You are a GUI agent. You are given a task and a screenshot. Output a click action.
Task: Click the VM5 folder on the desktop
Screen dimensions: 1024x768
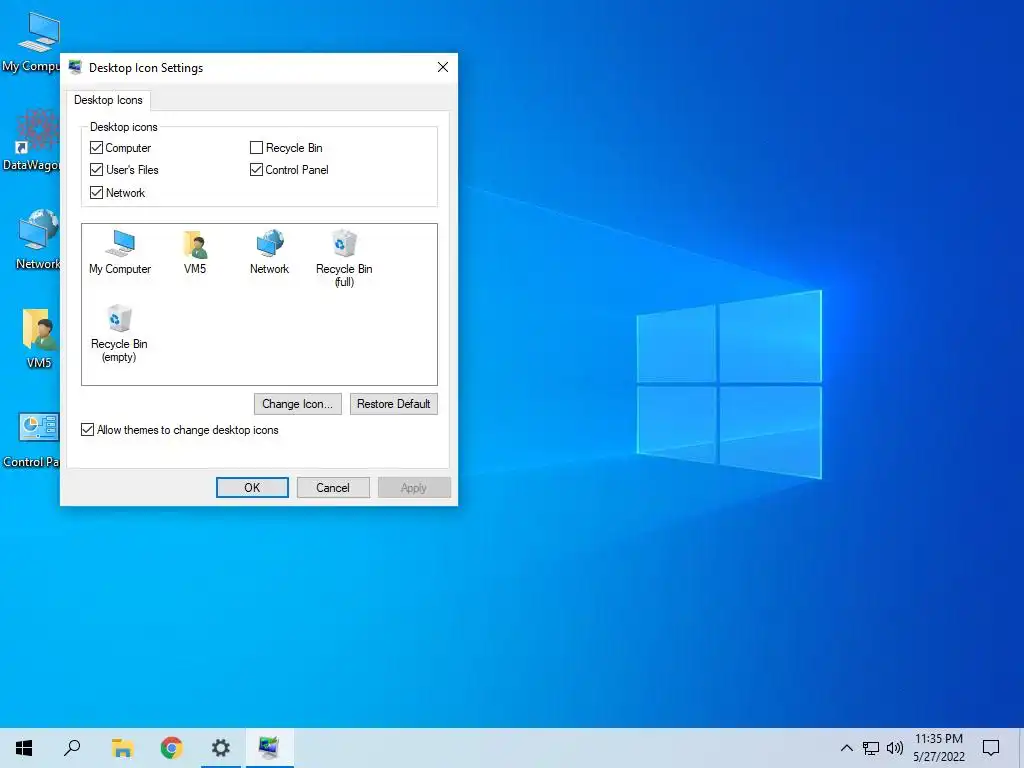[39, 338]
